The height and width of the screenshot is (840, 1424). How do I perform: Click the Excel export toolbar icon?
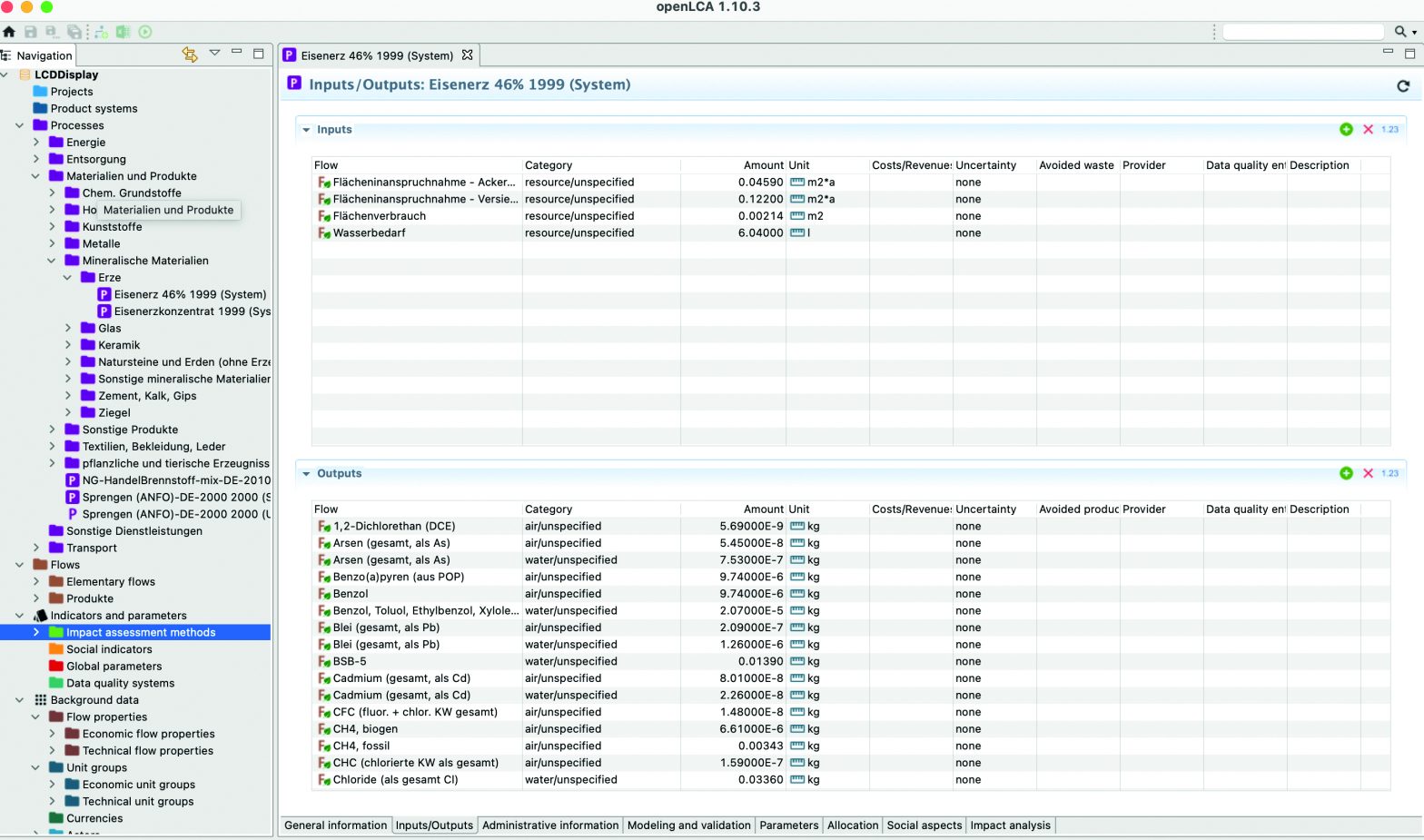coord(123,32)
